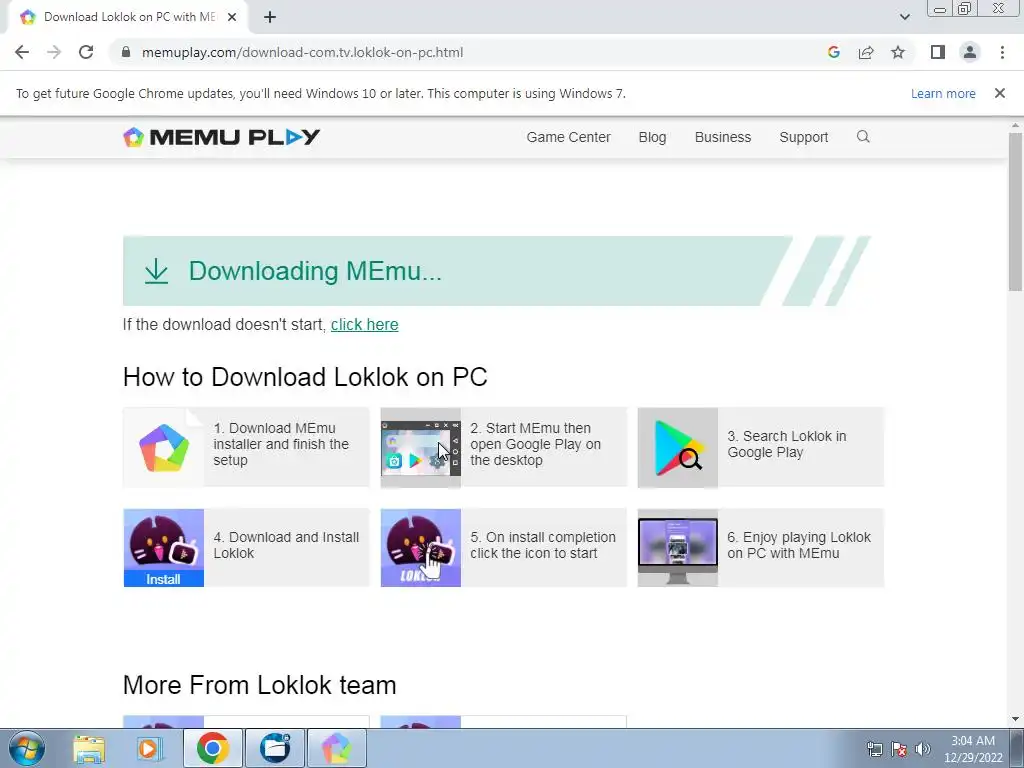This screenshot has height=768, width=1024.
Task: Go back to the previous page
Action: pos(22,52)
